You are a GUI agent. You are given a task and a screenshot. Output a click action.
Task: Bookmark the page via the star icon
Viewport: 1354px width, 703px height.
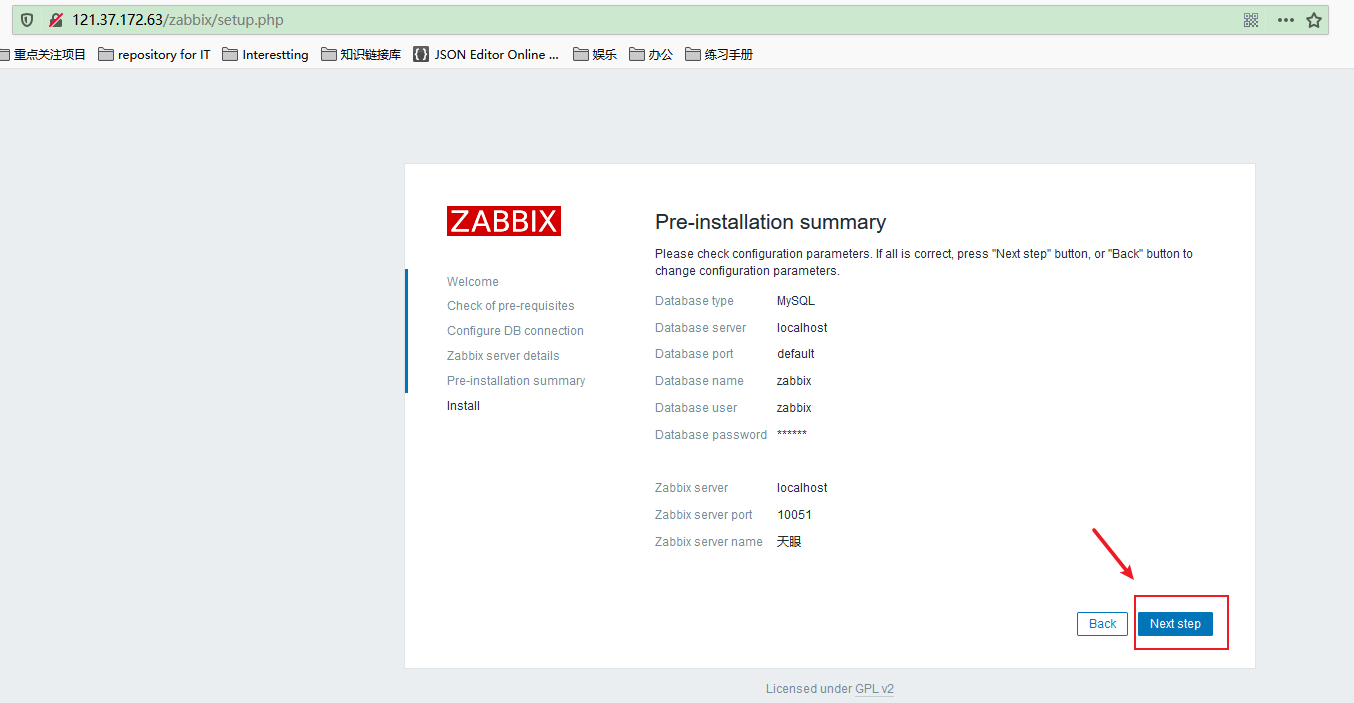tap(1315, 19)
